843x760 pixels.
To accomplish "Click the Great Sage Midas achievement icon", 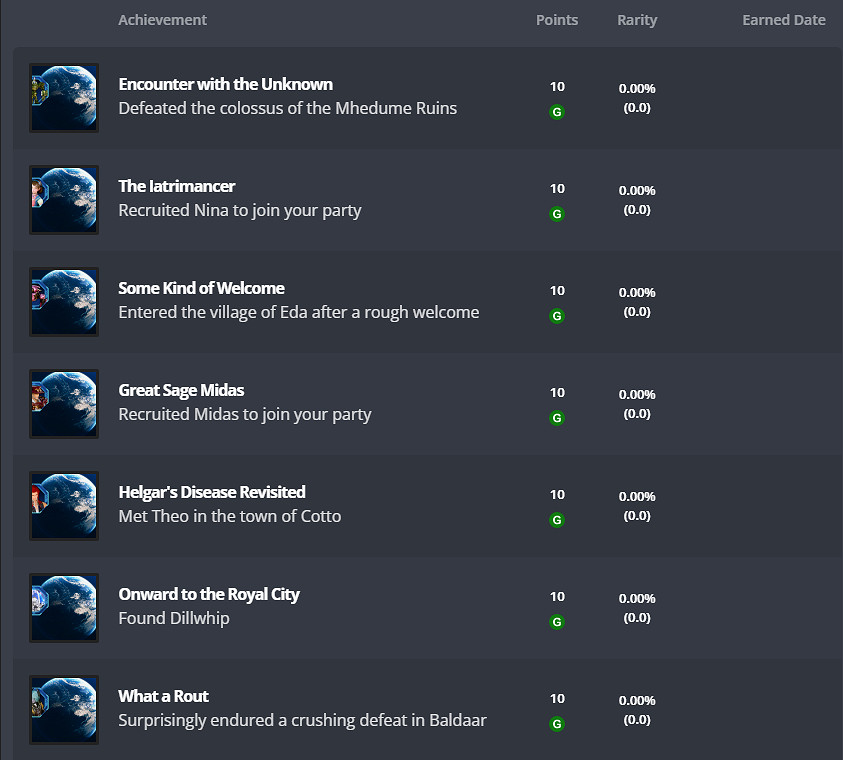I will [64, 404].
